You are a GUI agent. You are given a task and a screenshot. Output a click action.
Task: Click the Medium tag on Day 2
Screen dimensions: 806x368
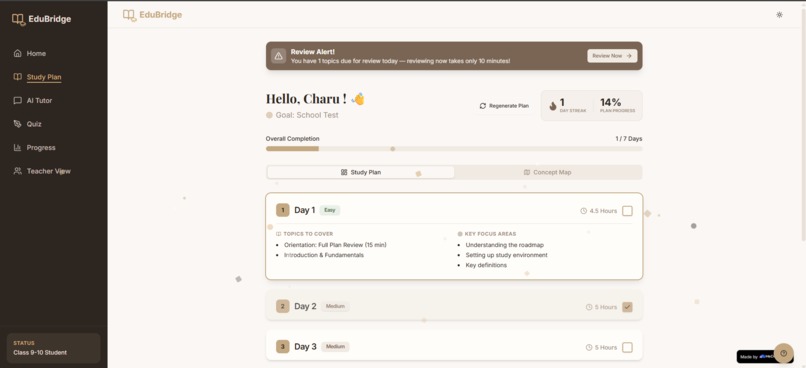pos(335,306)
